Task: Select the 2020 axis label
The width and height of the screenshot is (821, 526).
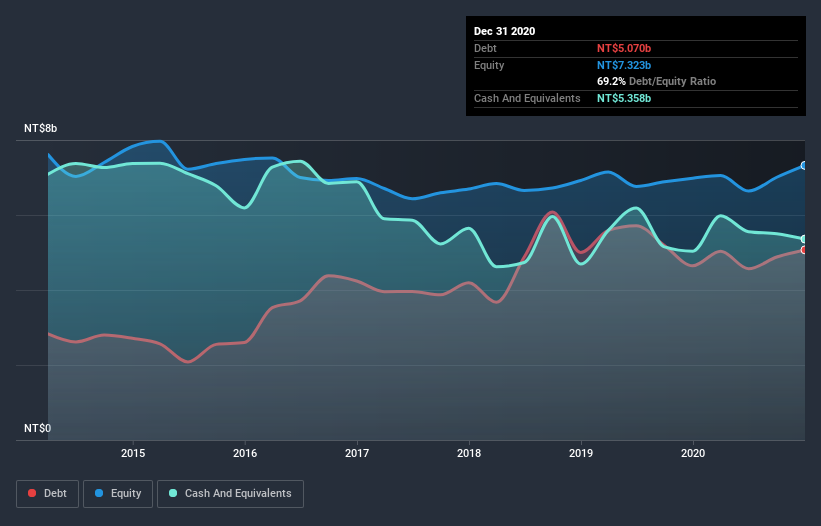Action: (693, 453)
